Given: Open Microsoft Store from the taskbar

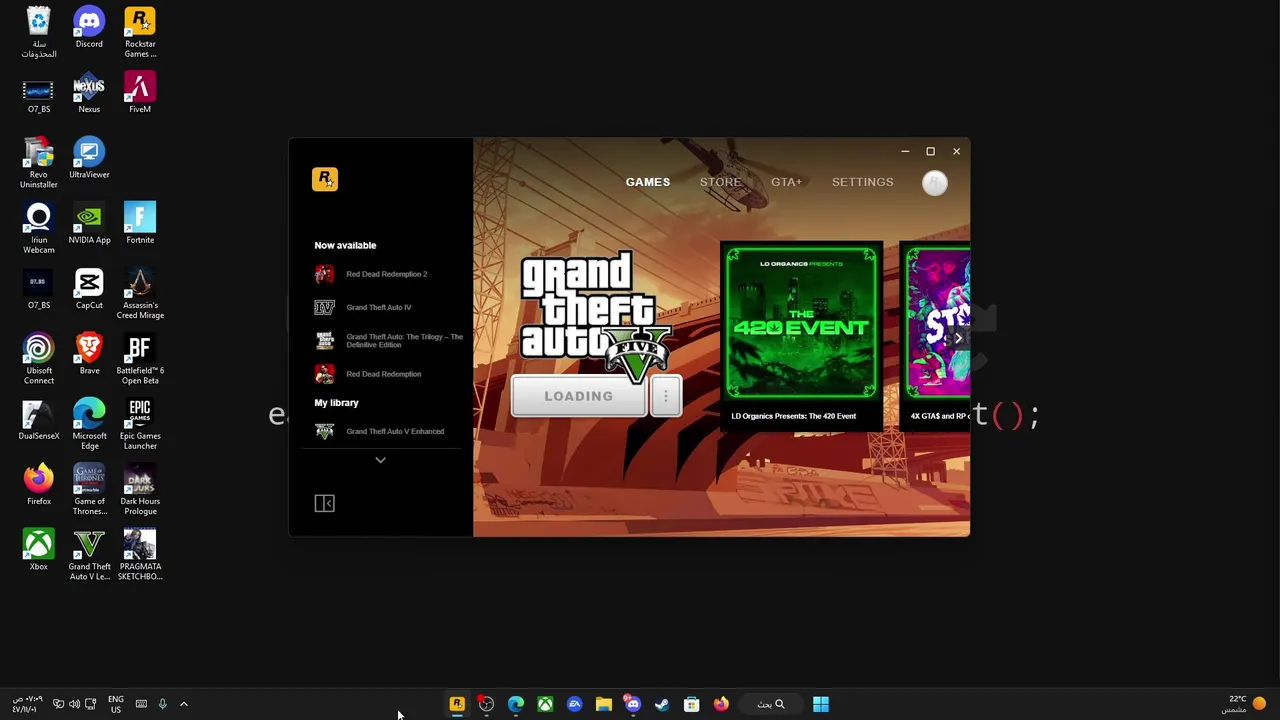Looking at the screenshot, I should 691,704.
